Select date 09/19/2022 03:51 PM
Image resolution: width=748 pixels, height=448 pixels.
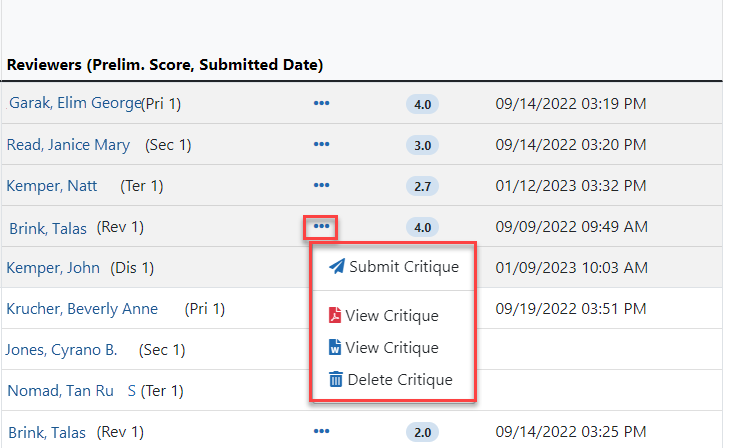coord(571,309)
